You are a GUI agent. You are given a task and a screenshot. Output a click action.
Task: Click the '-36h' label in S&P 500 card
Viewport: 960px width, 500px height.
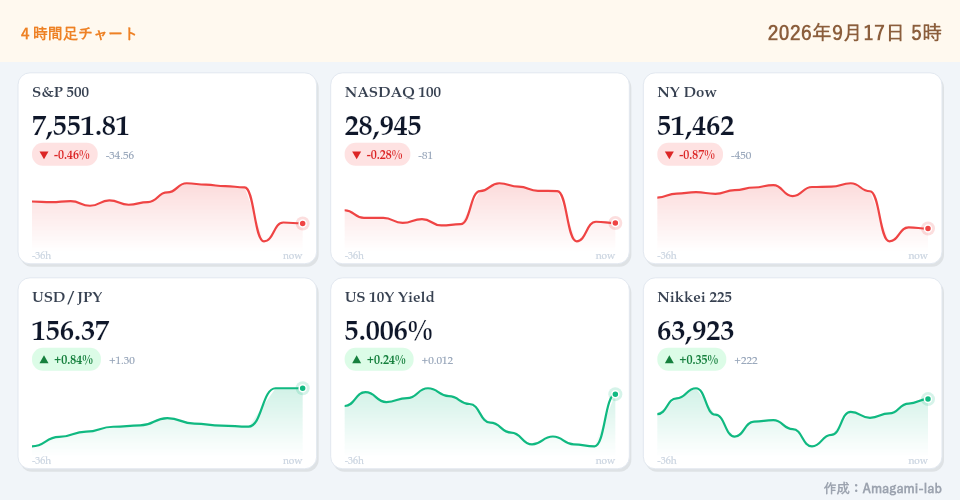[42, 256]
